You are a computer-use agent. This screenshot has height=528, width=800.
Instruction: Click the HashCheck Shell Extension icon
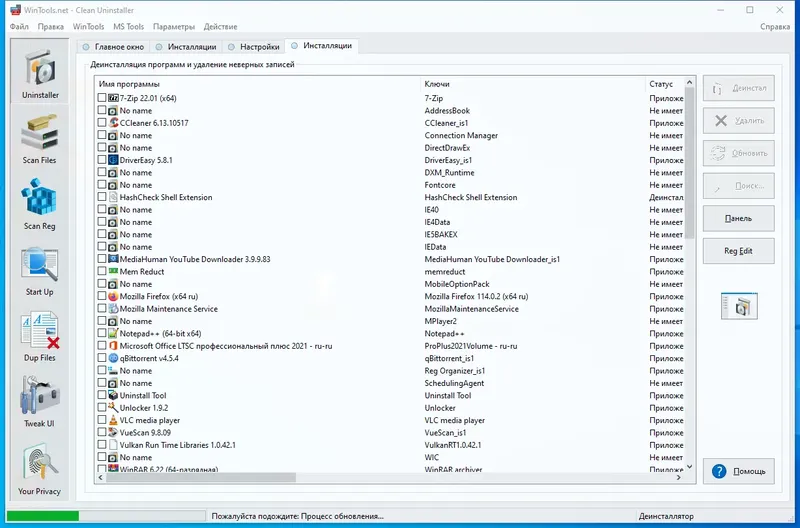(113, 197)
